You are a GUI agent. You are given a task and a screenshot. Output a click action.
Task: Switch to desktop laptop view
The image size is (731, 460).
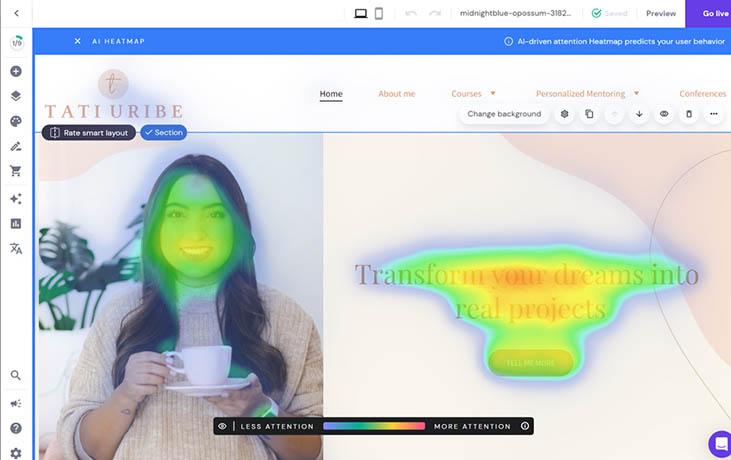[x=360, y=14]
